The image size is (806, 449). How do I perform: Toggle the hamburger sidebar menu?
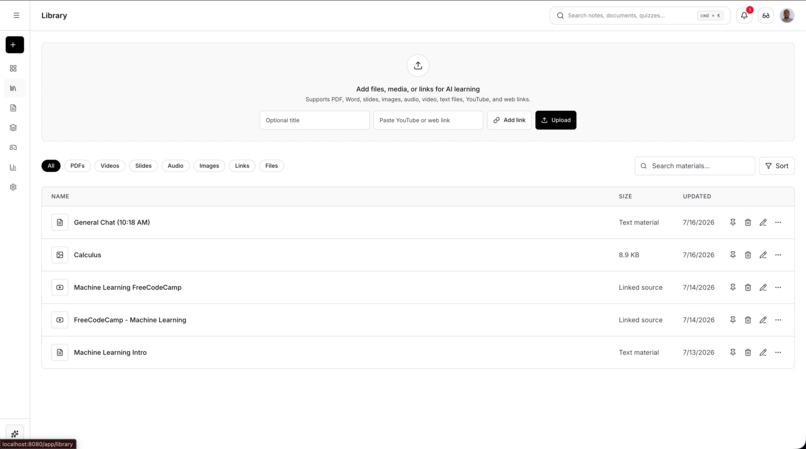coord(16,15)
